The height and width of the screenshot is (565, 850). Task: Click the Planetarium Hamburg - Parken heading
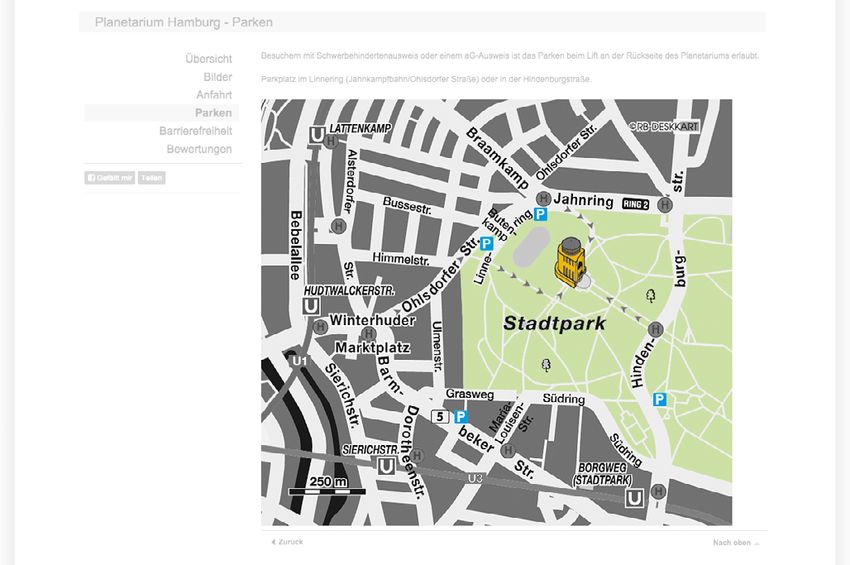[x=183, y=22]
